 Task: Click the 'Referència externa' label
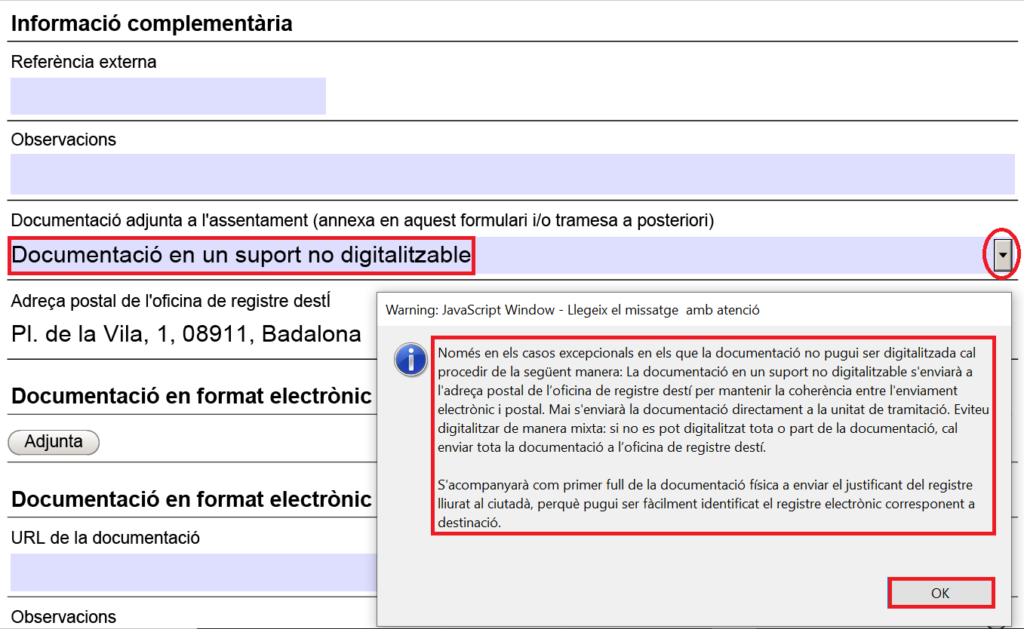(x=84, y=62)
